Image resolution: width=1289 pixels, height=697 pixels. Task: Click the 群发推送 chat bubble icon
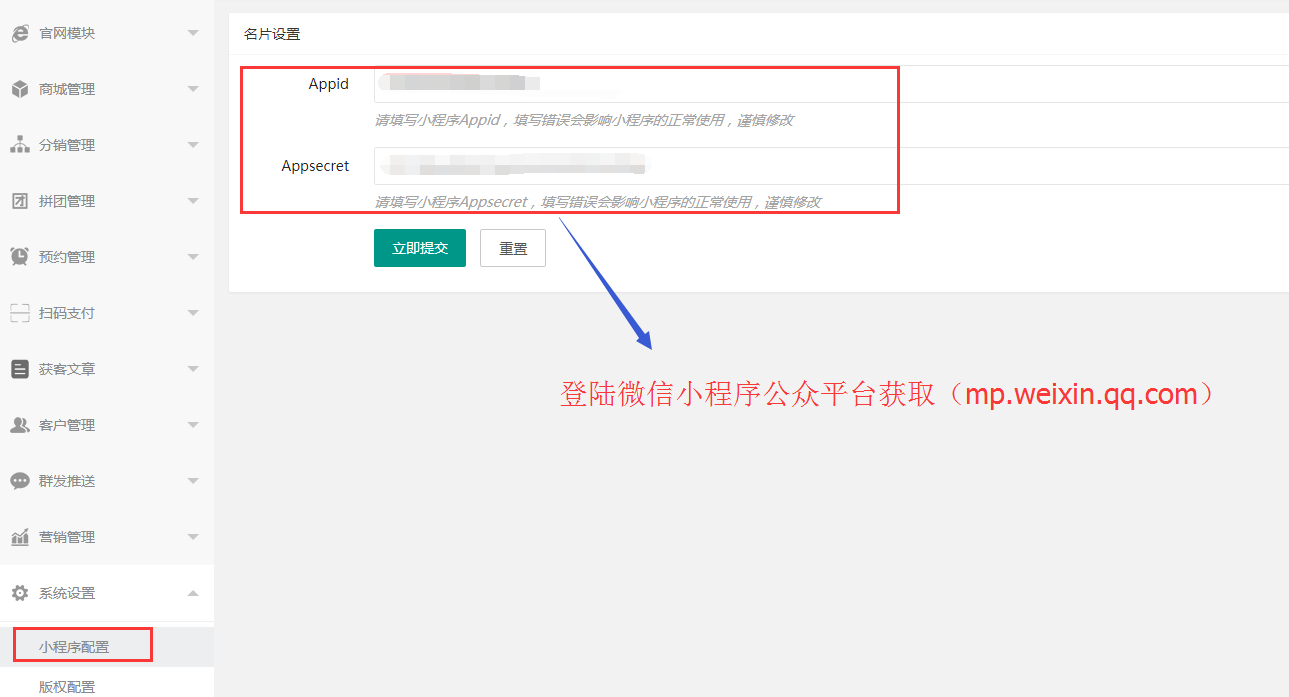tap(19, 481)
